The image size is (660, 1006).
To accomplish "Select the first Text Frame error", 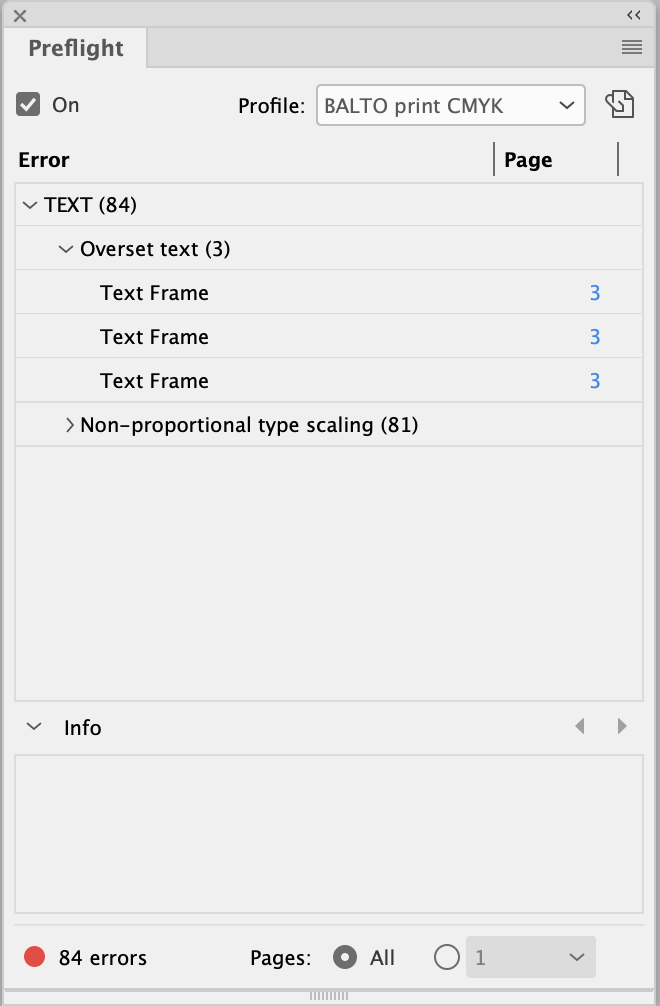I will click(155, 293).
